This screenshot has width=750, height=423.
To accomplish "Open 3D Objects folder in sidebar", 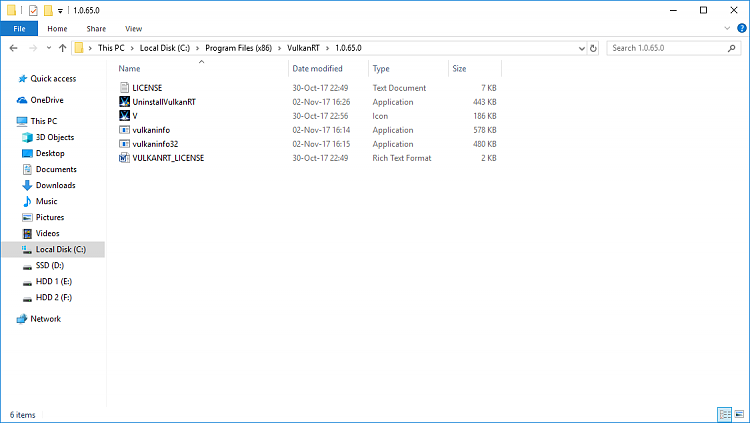I will pos(55,137).
